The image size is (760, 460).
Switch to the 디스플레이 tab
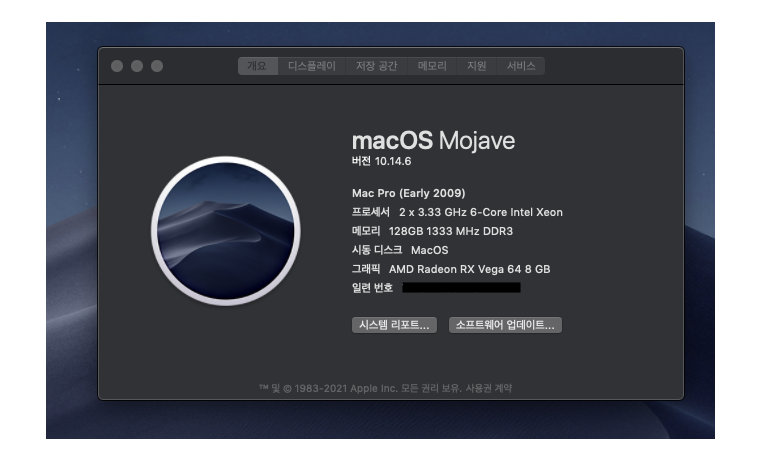[x=312, y=66]
